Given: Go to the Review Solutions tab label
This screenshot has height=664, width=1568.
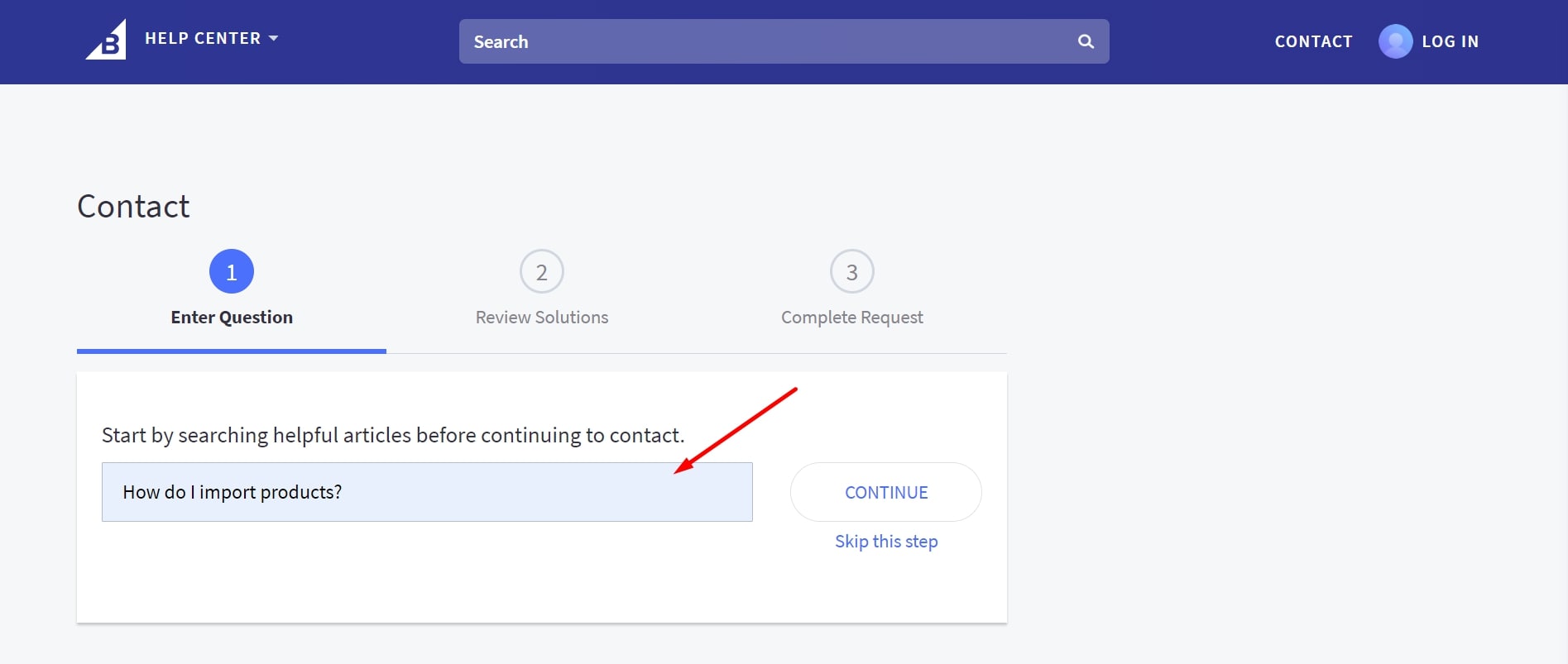Looking at the screenshot, I should 542,318.
